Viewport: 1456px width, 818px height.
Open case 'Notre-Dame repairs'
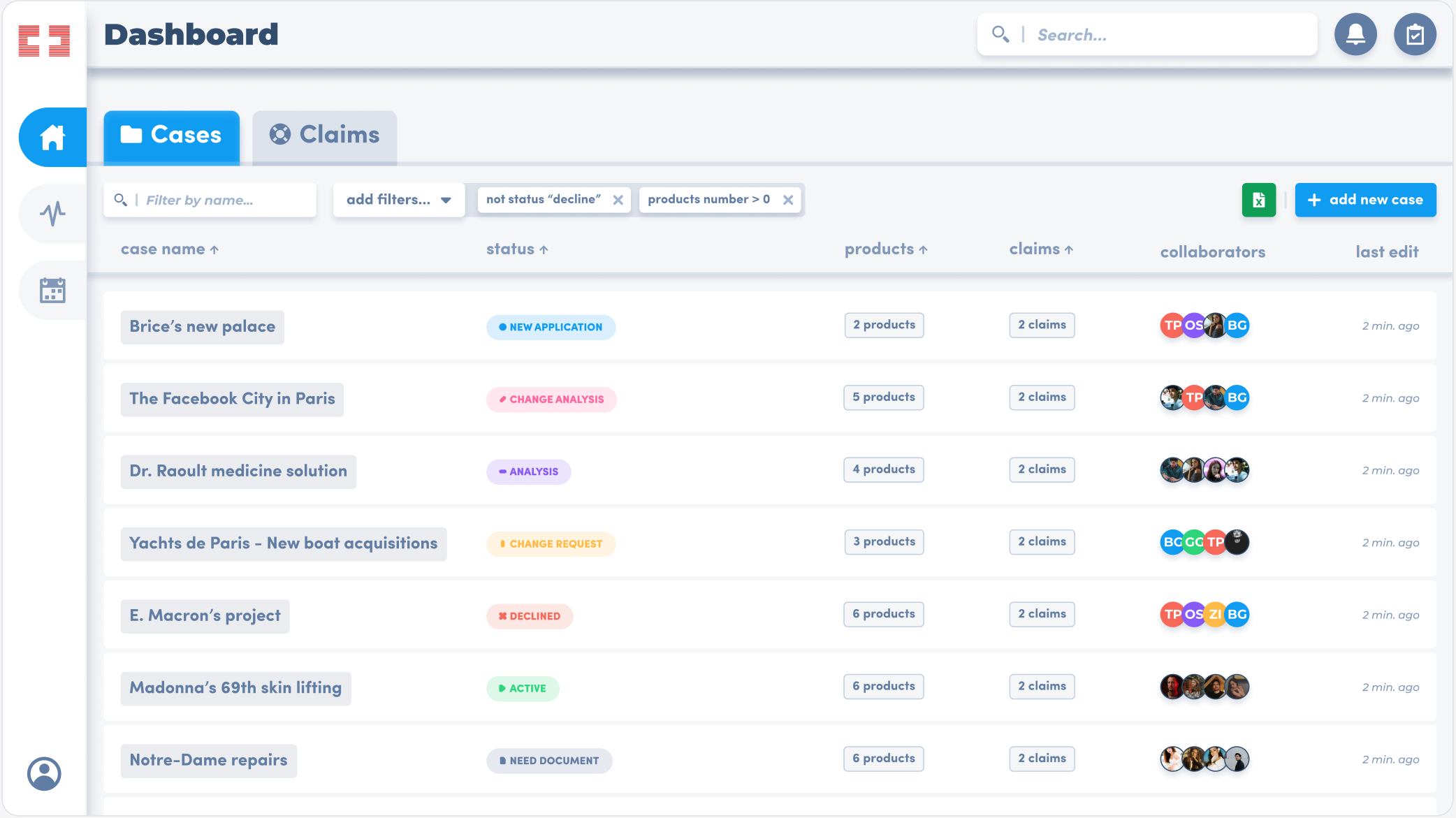tap(209, 761)
